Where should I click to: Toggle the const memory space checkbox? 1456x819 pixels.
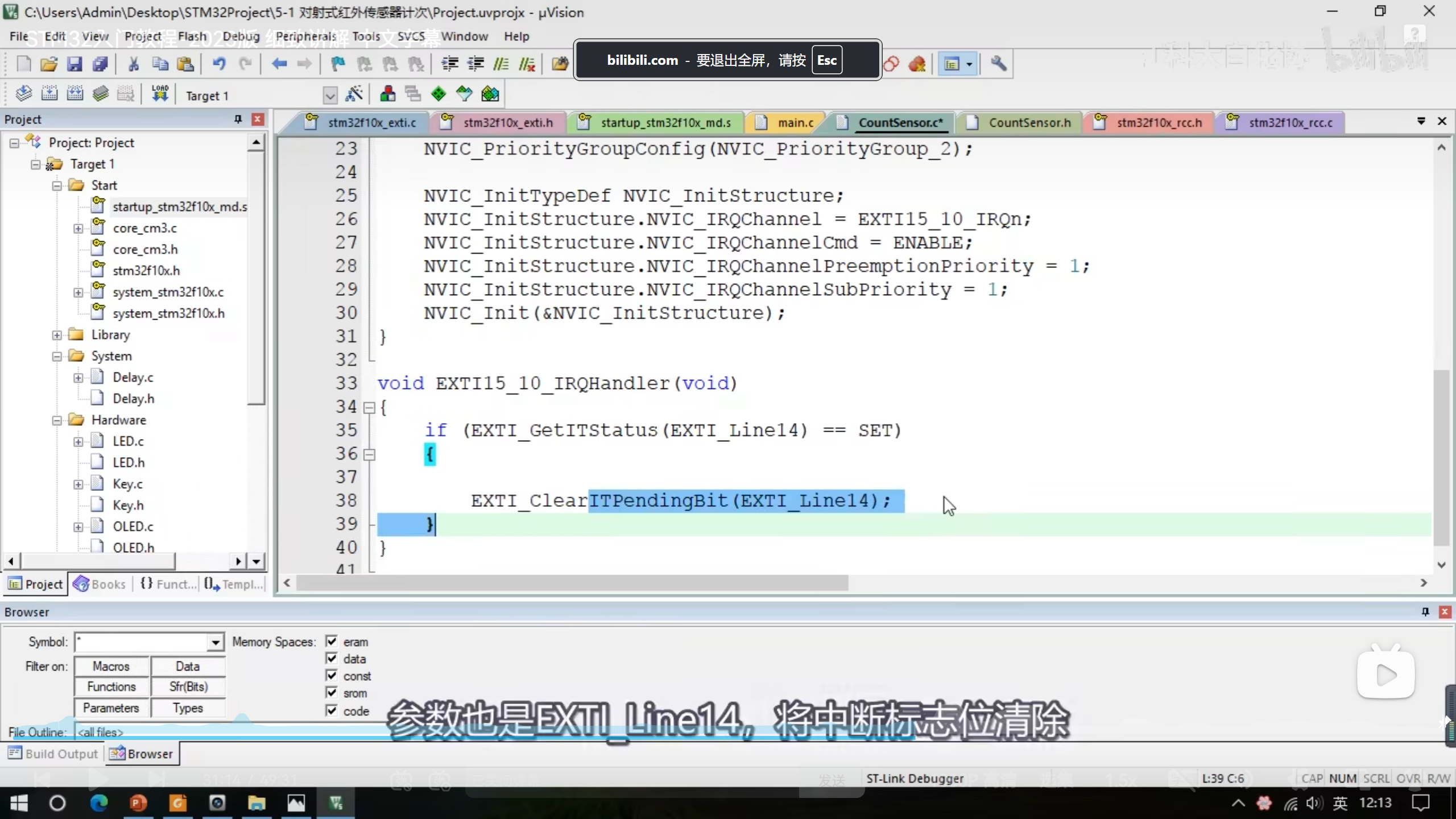(x=332, y=675)
